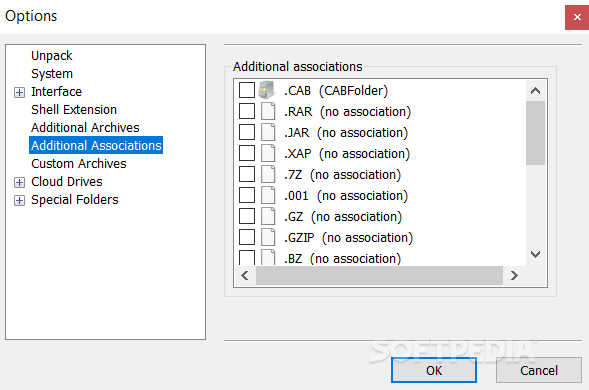Click the CABFolder icon beside .CAB
The width and height of the screenshot is (589, 390).
pos(267,90)
